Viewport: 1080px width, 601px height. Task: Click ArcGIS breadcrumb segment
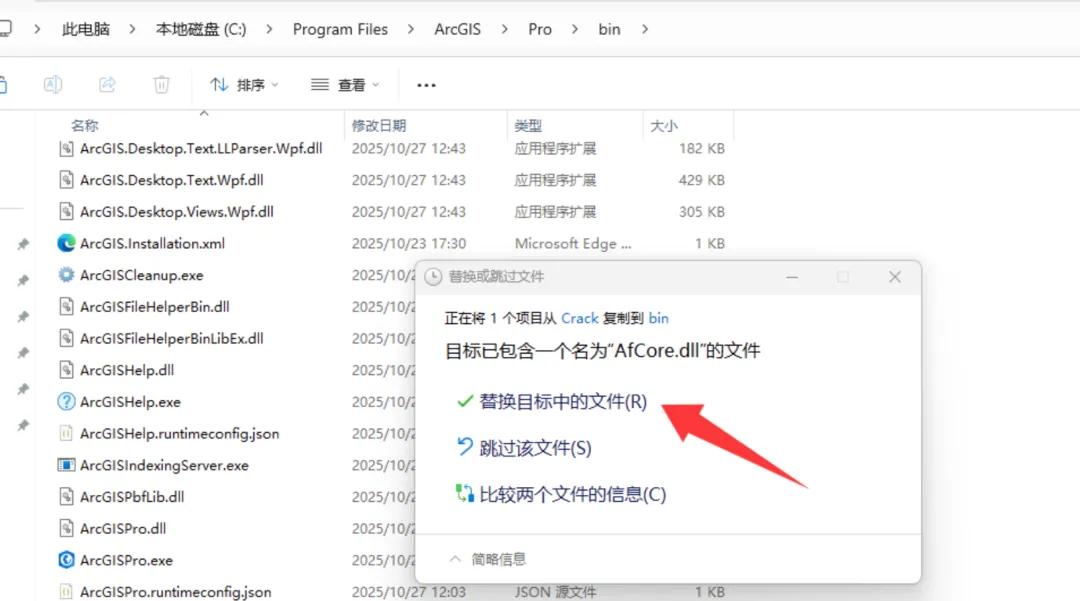457,30
